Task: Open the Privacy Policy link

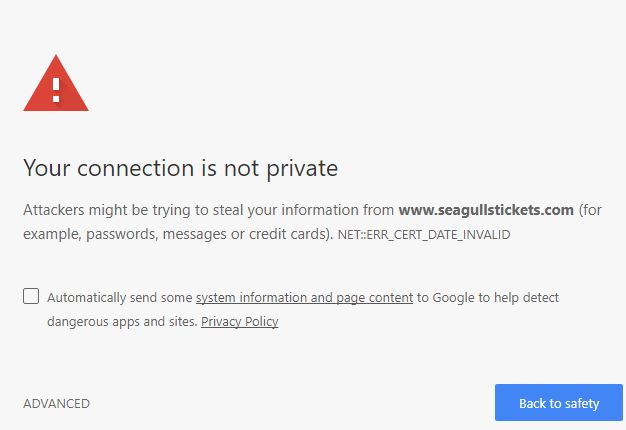Action: [x=240, y=321]
